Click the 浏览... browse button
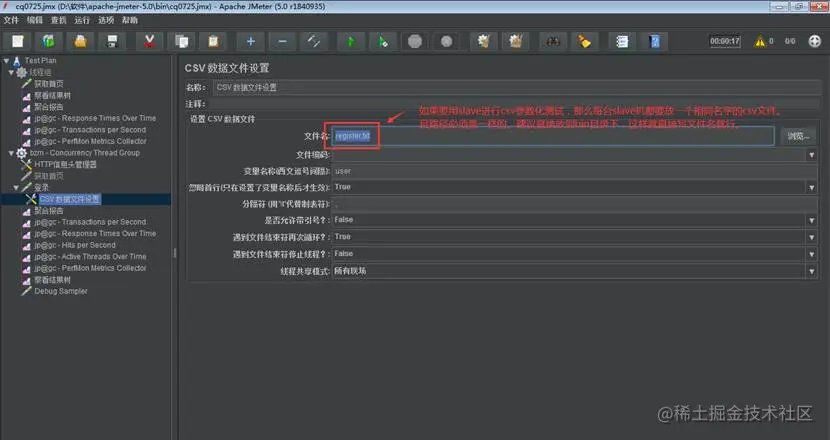Screen dimensions: 830x440 click(798, 137)
